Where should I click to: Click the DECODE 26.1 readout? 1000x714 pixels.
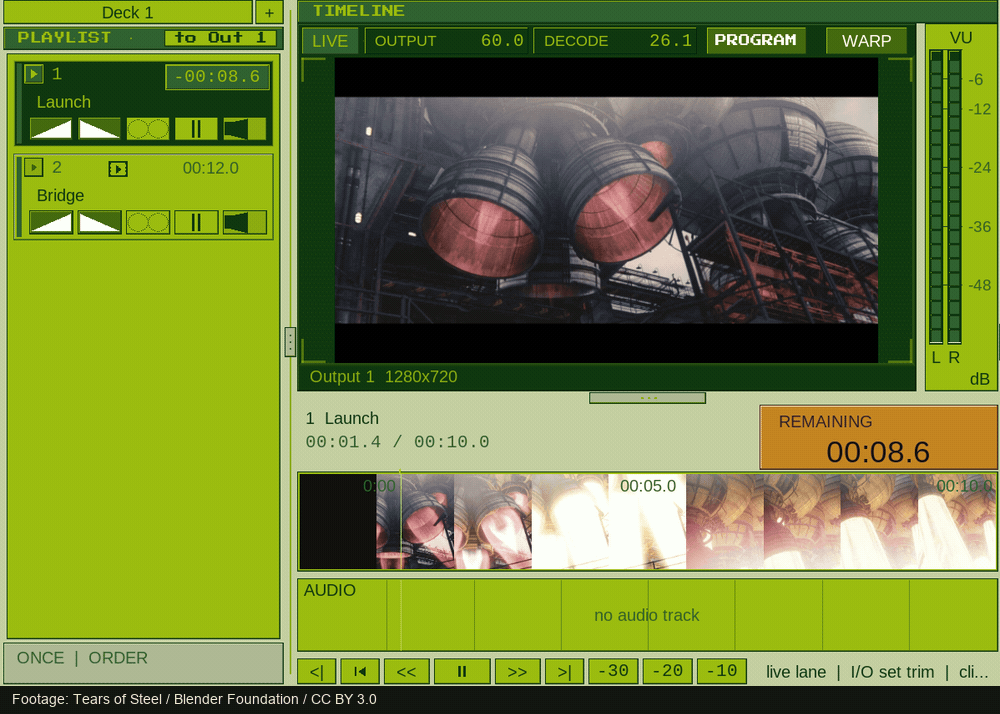615,41
